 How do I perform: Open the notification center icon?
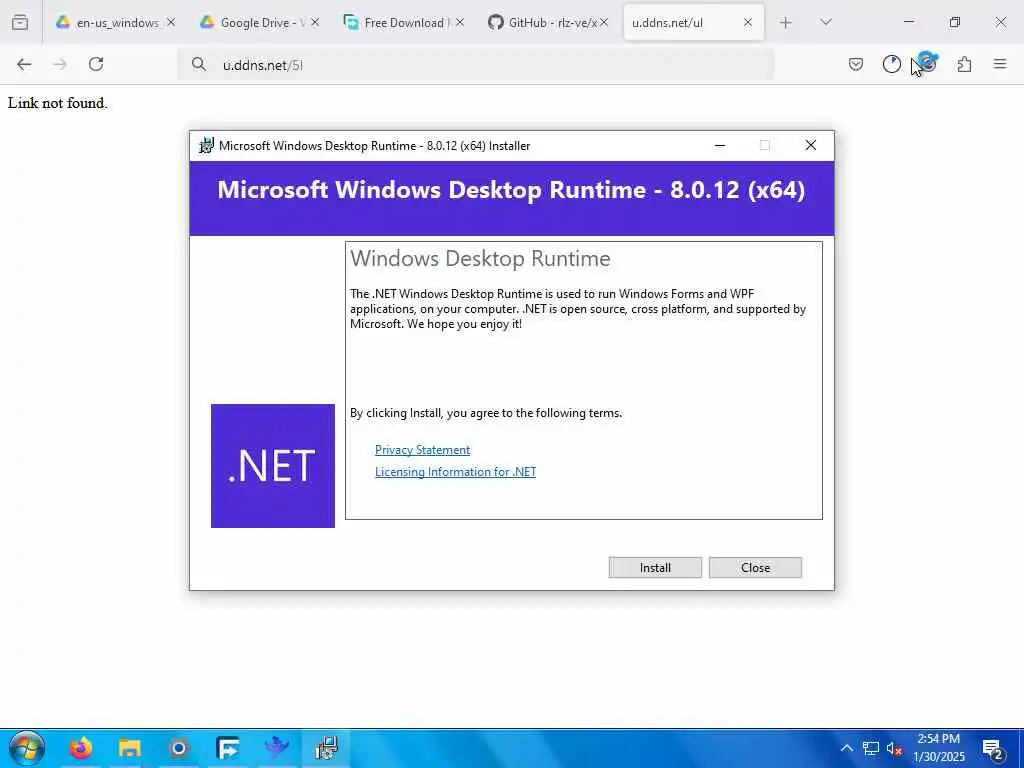993,748
